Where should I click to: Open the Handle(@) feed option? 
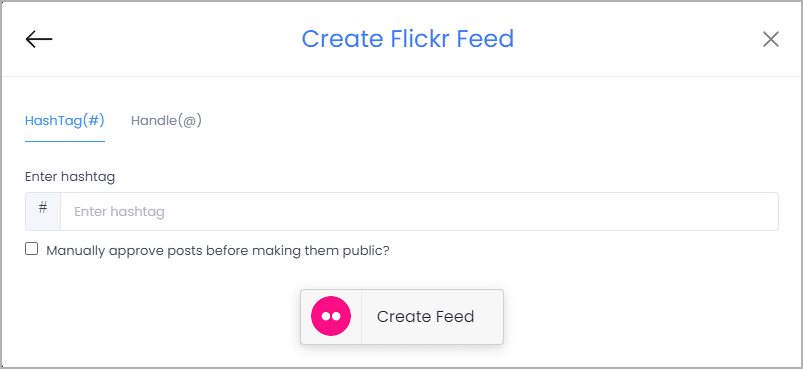[x=166, y=120]
